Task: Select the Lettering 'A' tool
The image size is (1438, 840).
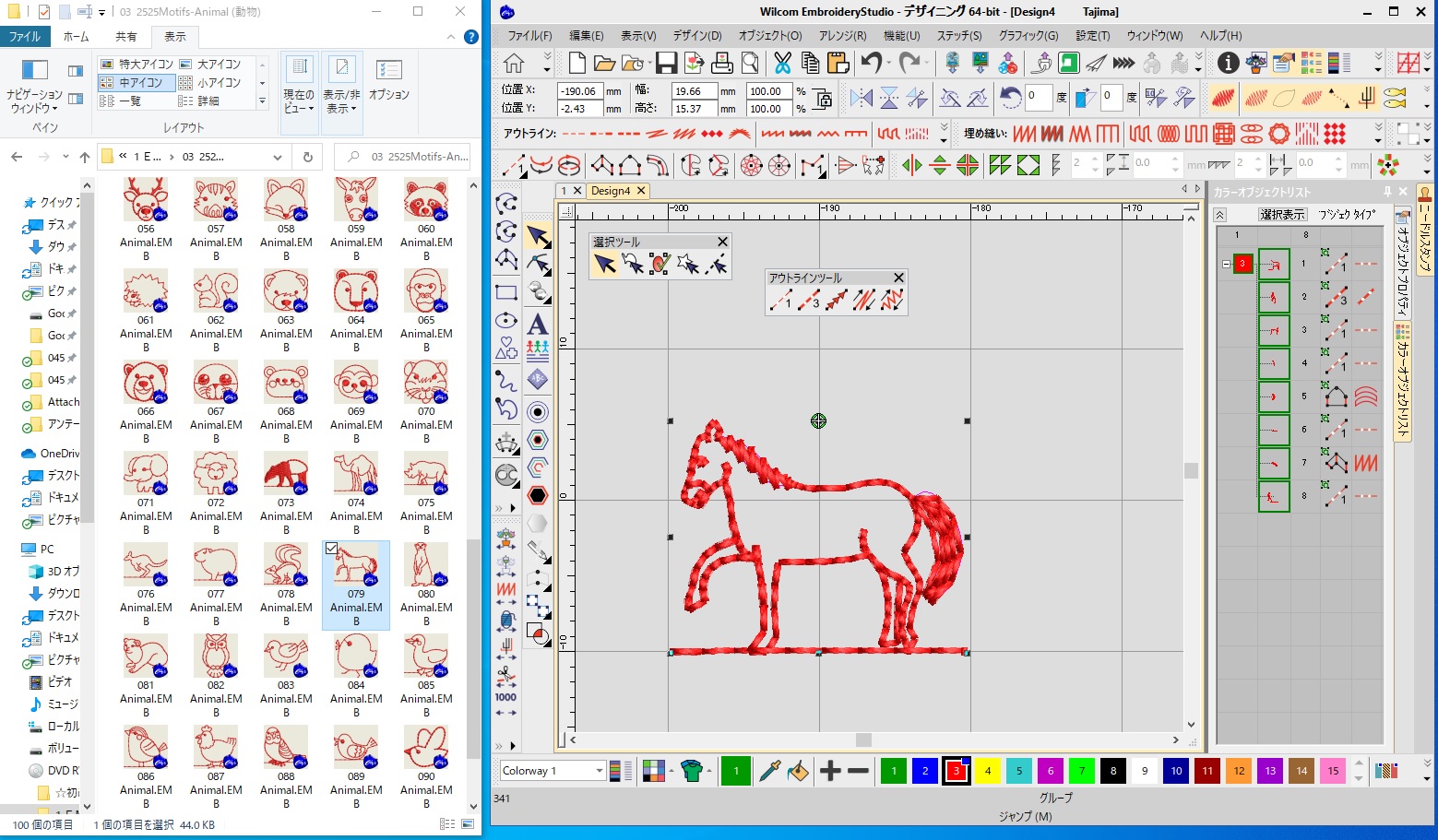Action: 537,324
